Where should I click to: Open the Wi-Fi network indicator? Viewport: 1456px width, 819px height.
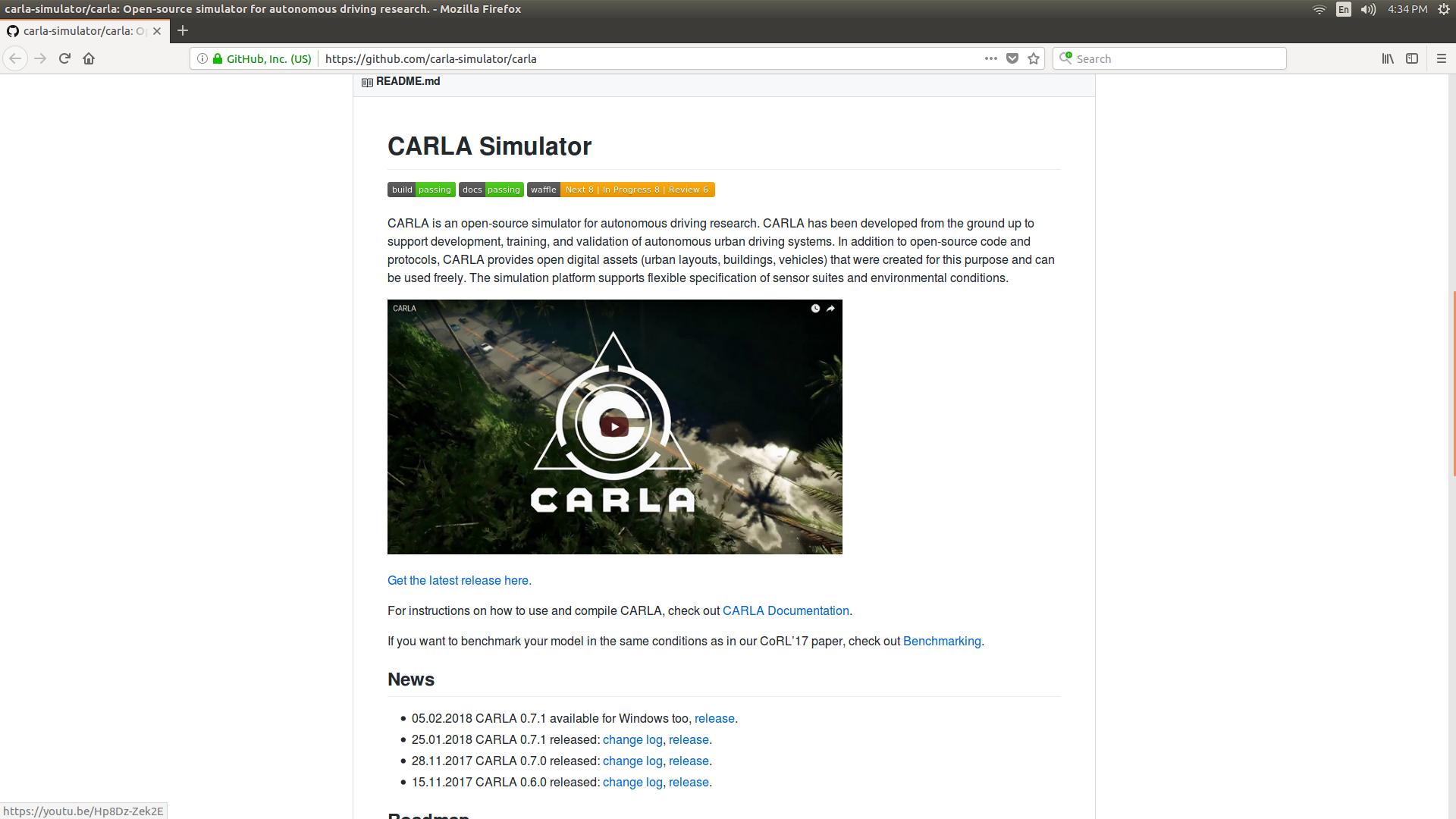click(1319, 9)
